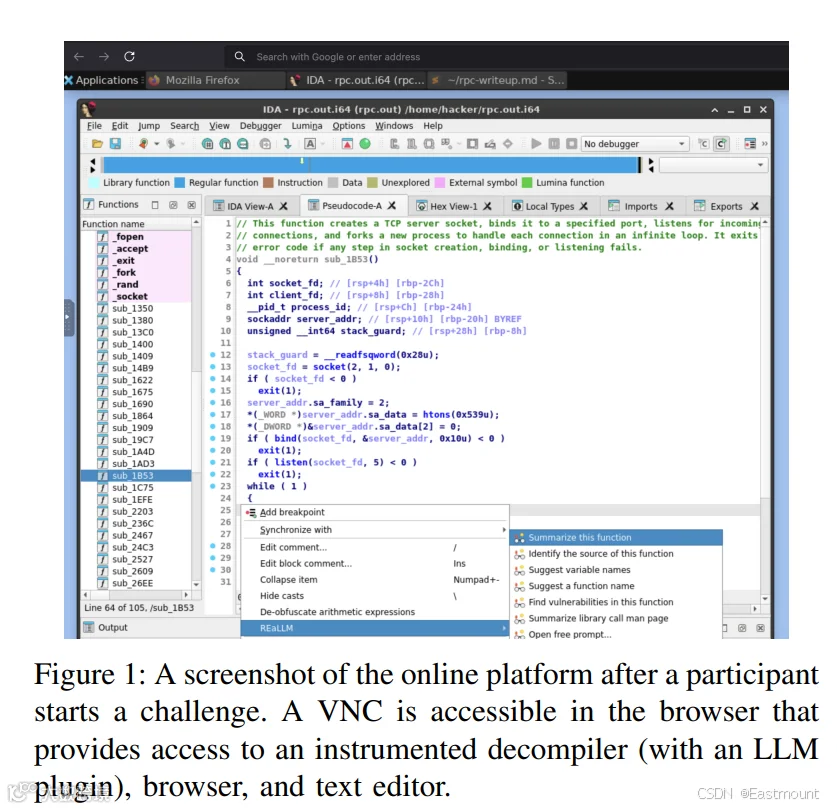Select 'De-obfuscate arithmetic expressions' entry
837x809 pixels.
[375, 612]
